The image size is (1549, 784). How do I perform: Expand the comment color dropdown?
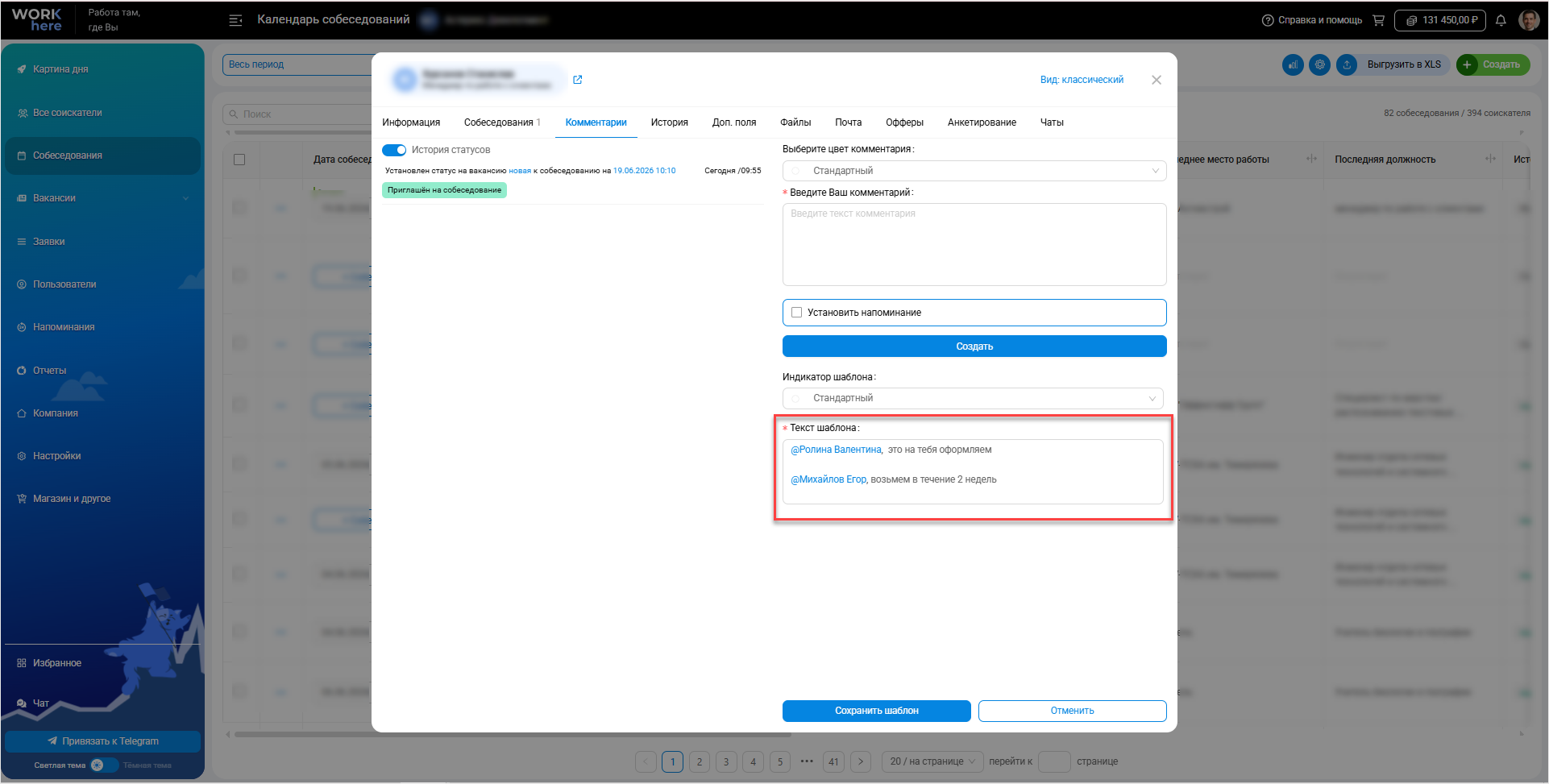pos(974,171)
